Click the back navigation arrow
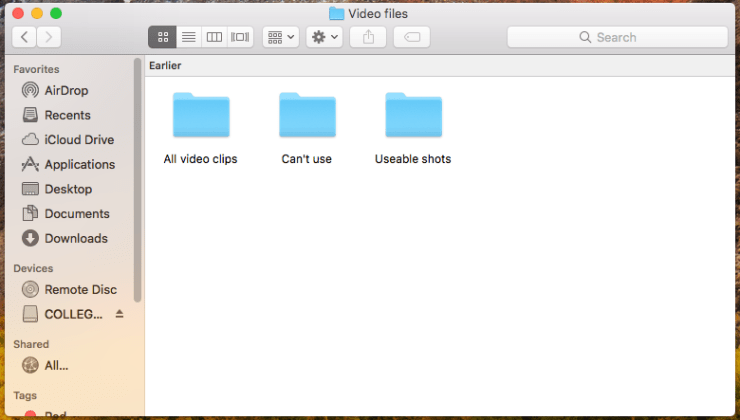Image resolution: width=740 pixels, height=420 pixels. (24, 37)
